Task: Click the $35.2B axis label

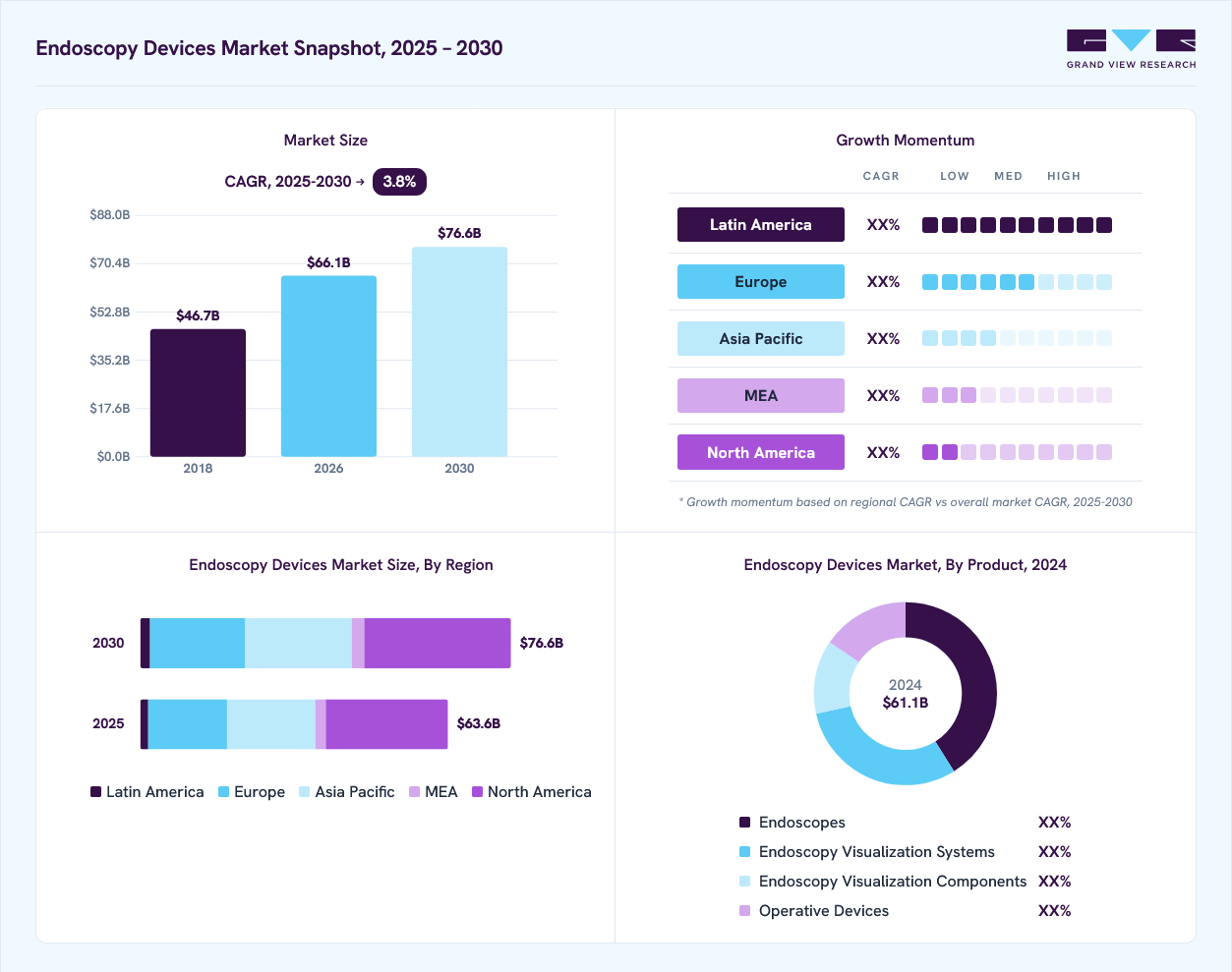Action: [x=110, y=360]
